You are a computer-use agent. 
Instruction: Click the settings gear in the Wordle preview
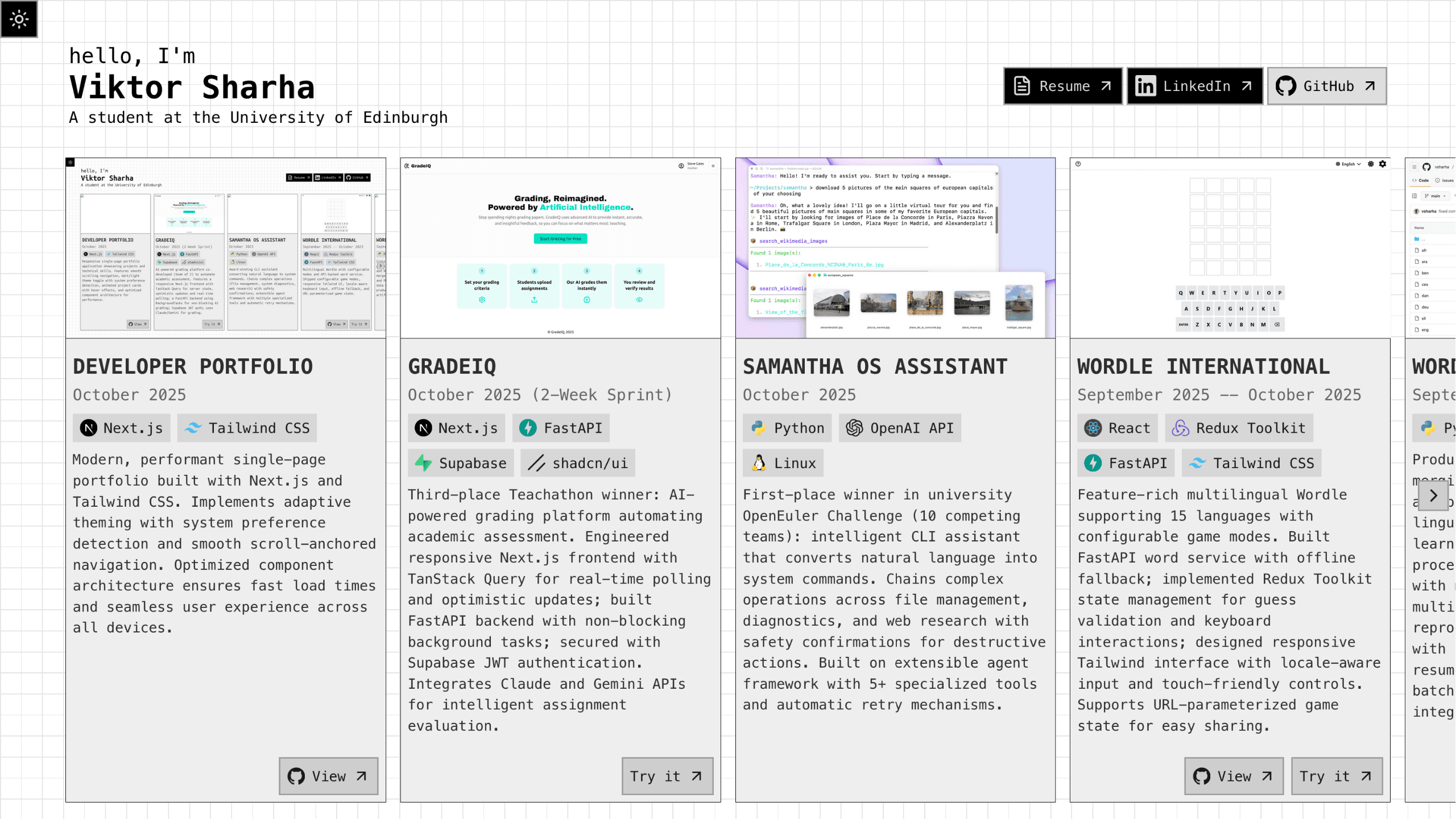pyautogui.click(x=1382, y=164)
